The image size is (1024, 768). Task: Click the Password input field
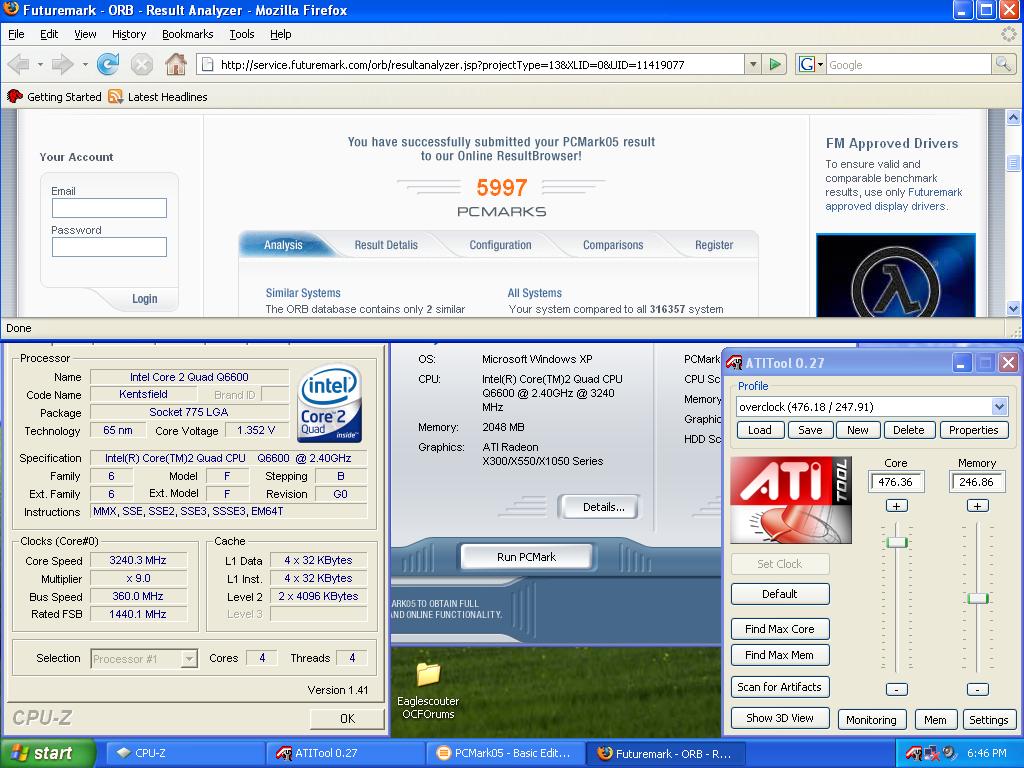click(x=109, y=247)
